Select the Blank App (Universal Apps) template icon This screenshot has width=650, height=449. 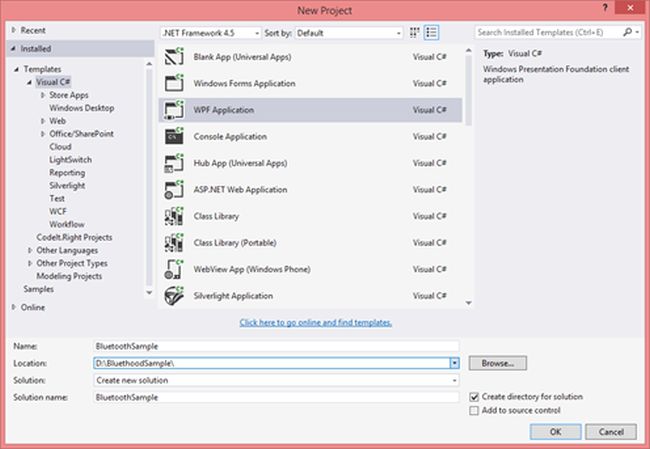174,57
